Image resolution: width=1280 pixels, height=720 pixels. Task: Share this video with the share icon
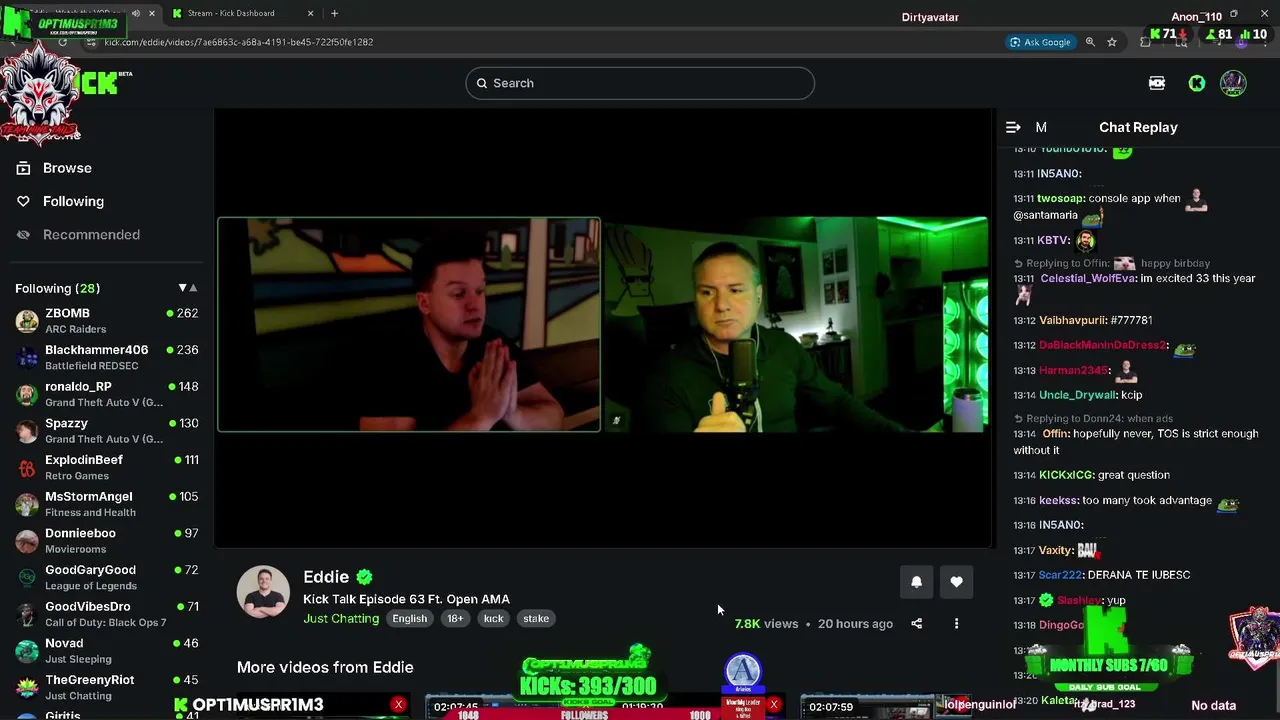[x=916, y=624]
